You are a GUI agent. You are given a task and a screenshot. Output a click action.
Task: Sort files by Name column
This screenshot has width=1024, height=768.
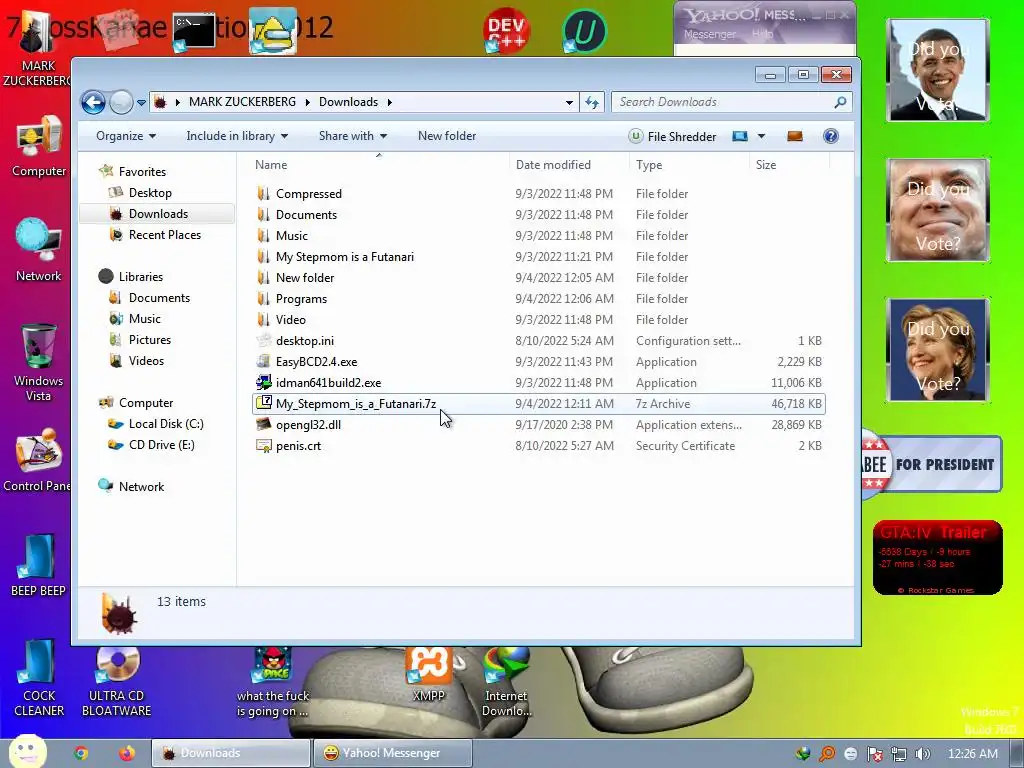point(380,165)
